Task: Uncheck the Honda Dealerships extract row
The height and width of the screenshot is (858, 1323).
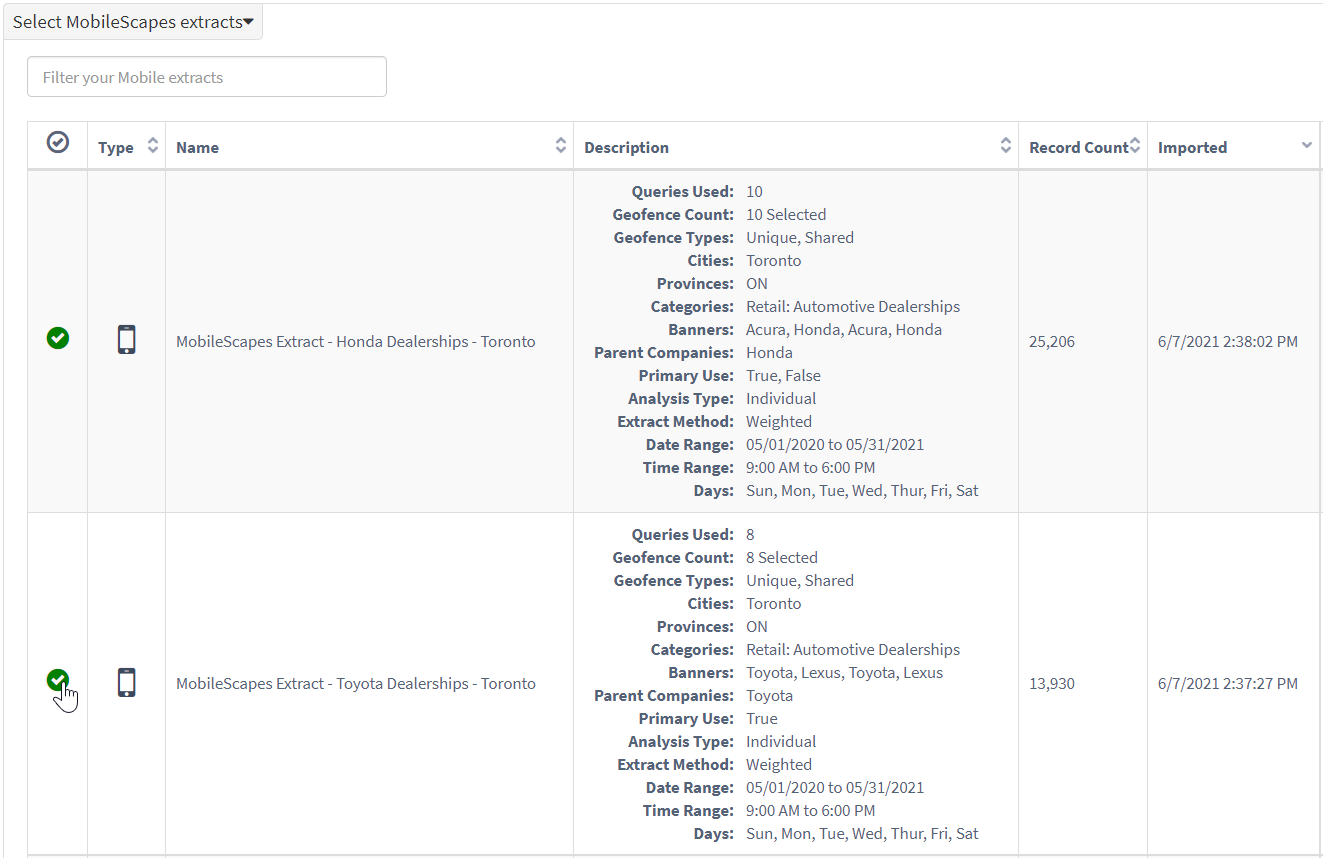Action: (x=58, y=338)
